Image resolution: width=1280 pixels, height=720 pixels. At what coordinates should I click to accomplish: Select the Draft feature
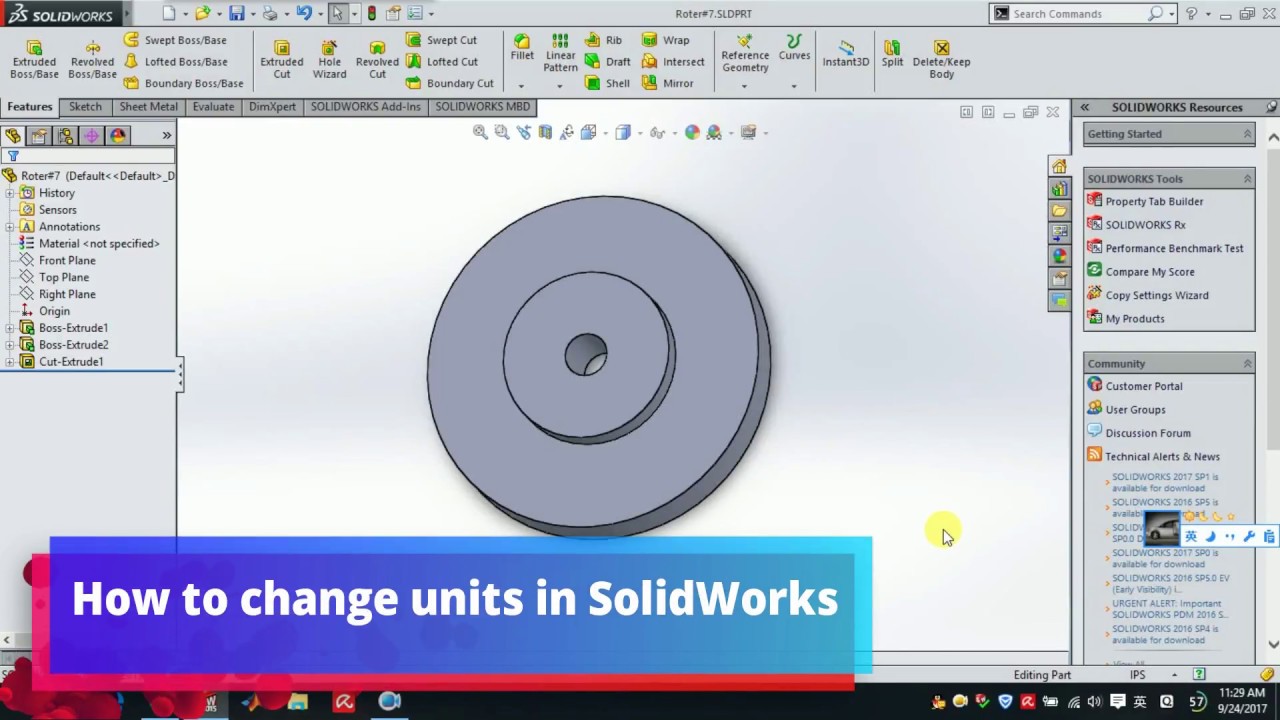pos(608,61)
